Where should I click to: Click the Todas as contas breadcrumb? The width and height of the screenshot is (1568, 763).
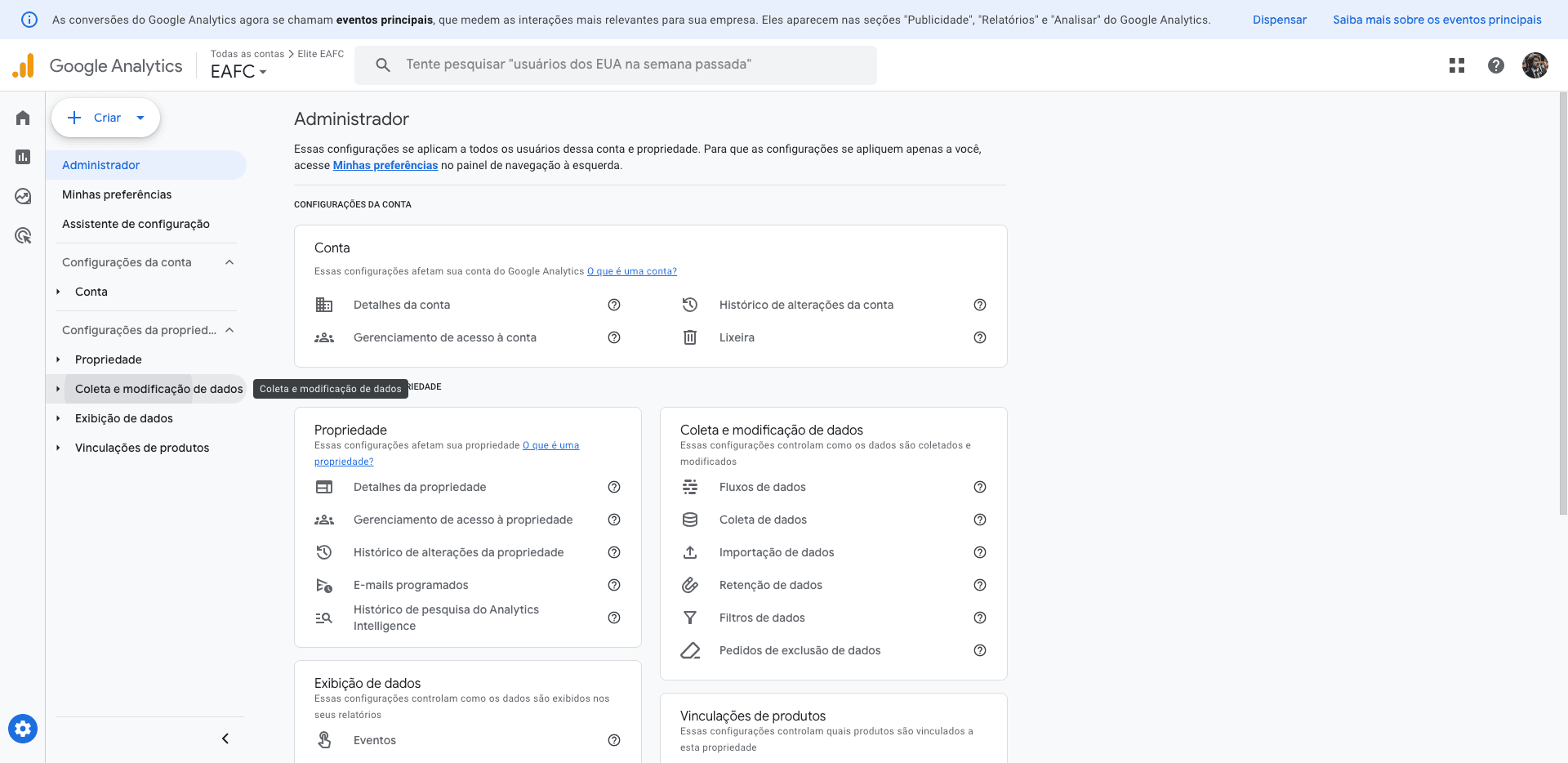247,54
